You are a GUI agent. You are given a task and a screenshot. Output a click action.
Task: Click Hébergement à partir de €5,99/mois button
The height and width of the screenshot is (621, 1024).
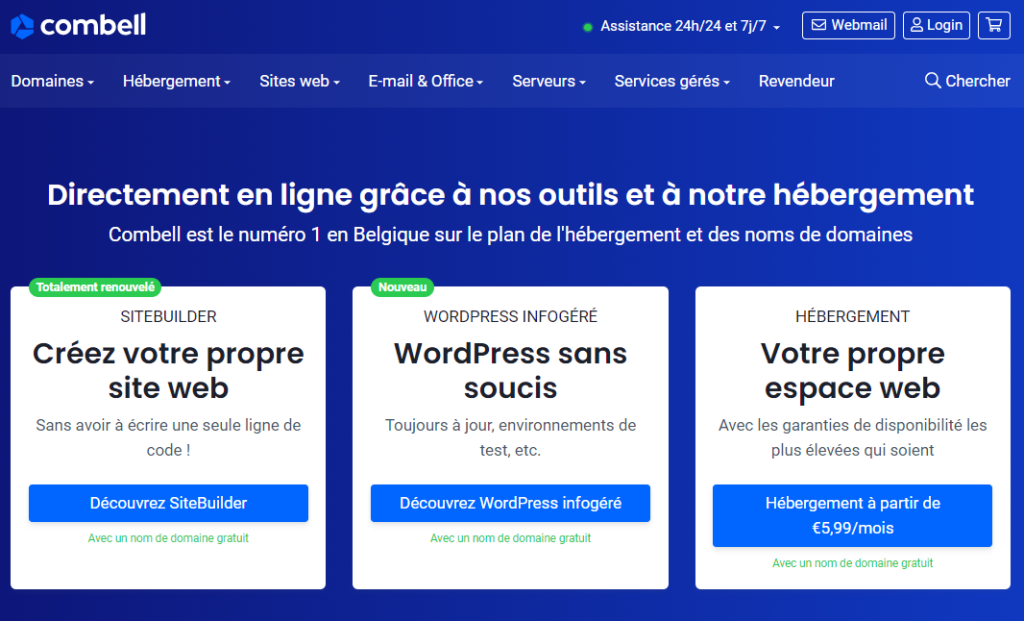pyautogui.click(x=852, y=515)
